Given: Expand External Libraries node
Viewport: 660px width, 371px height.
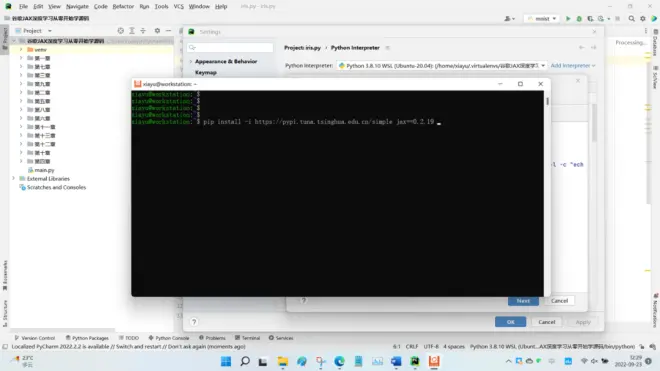Looking at the screenshot, I should point(14,179).
